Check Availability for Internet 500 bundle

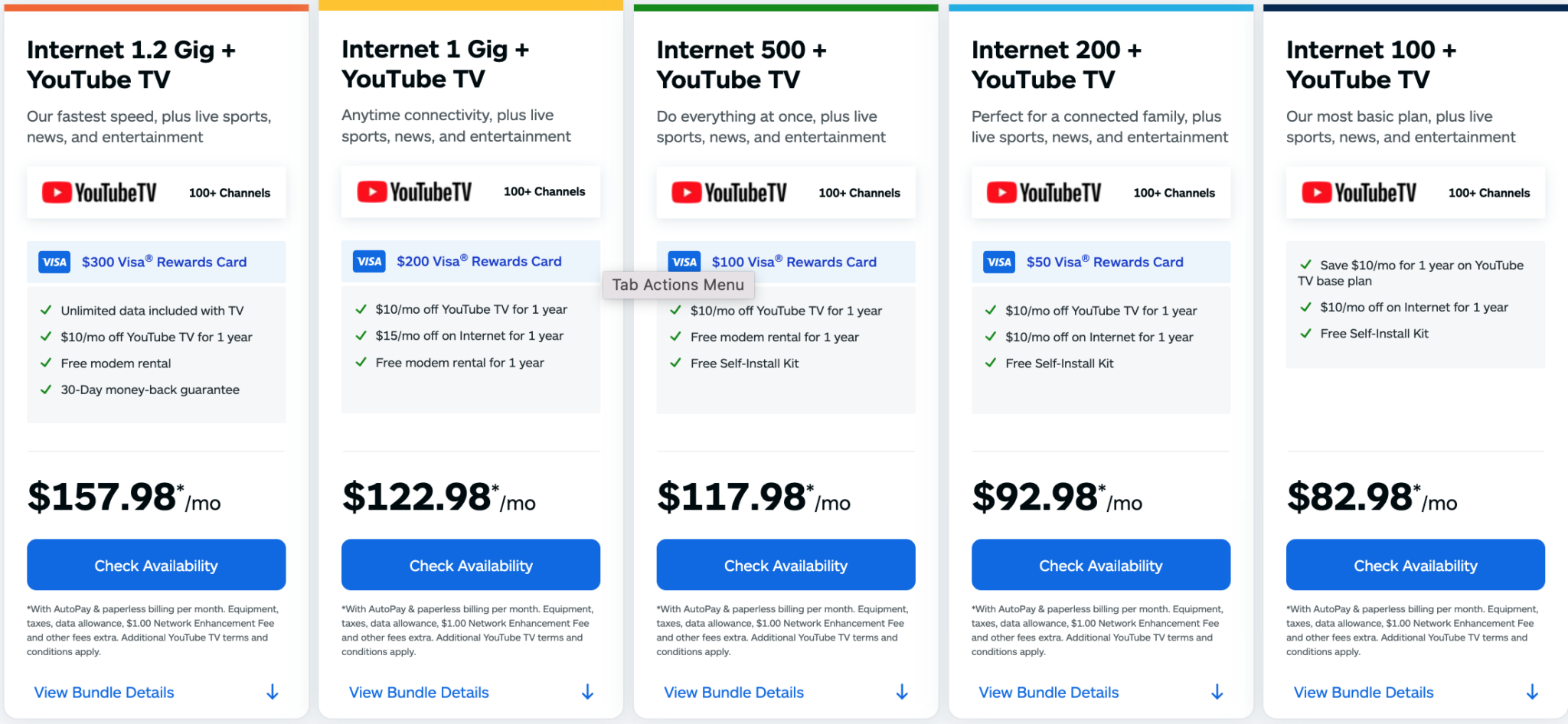[x=786, y=566]
